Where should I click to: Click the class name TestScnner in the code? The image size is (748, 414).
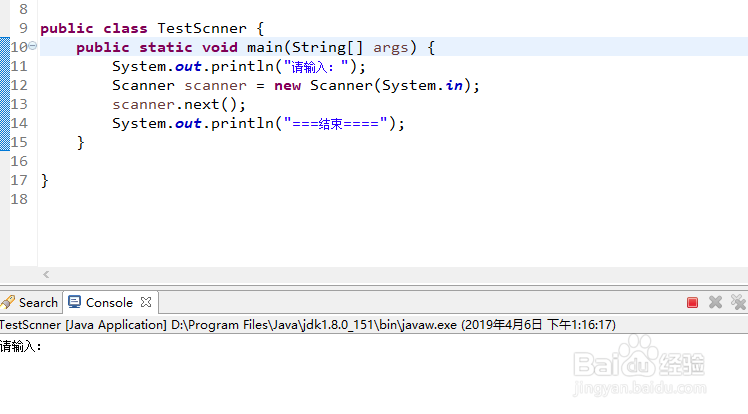202,28
